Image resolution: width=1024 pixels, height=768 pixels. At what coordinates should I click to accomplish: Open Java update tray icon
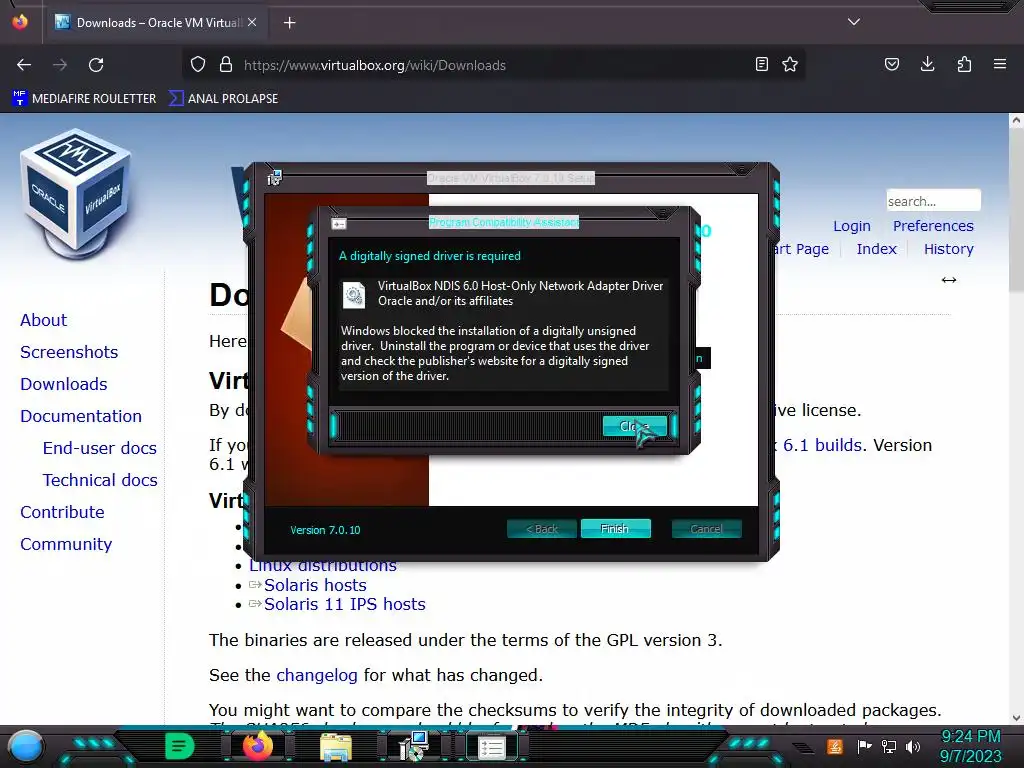click(x=834, y=746)
